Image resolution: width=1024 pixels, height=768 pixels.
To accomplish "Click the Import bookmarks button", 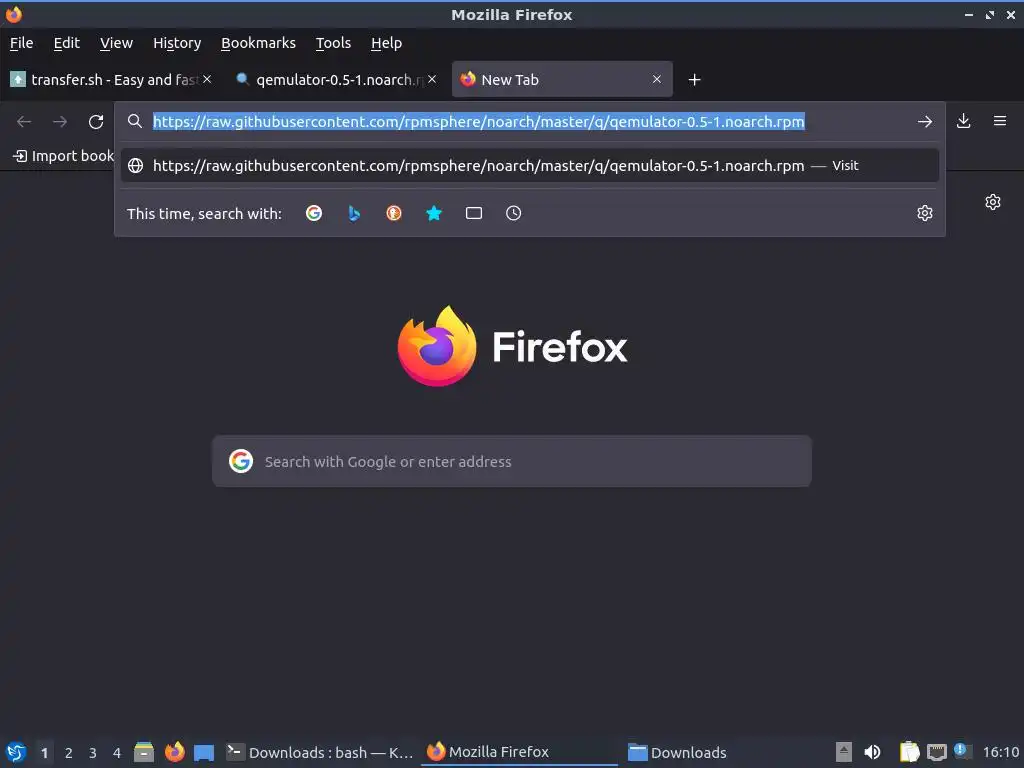I will [63, 156].
